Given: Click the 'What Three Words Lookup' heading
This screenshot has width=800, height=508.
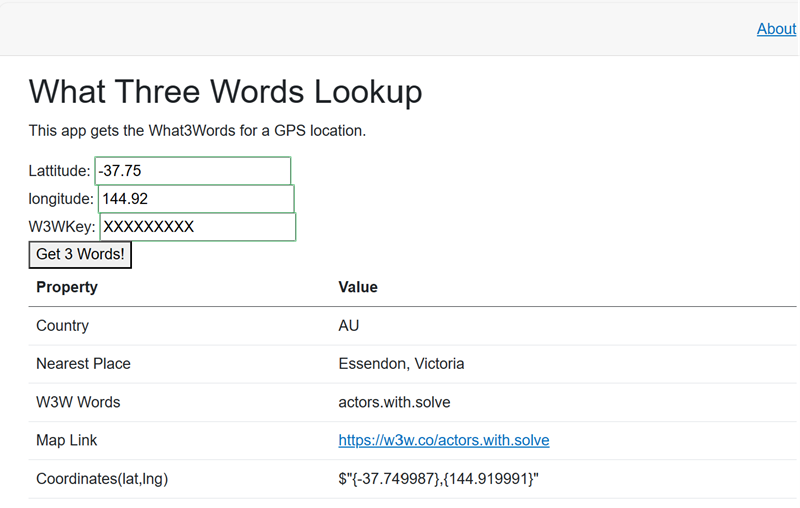Looking at the screenshot, I should 226,92.
